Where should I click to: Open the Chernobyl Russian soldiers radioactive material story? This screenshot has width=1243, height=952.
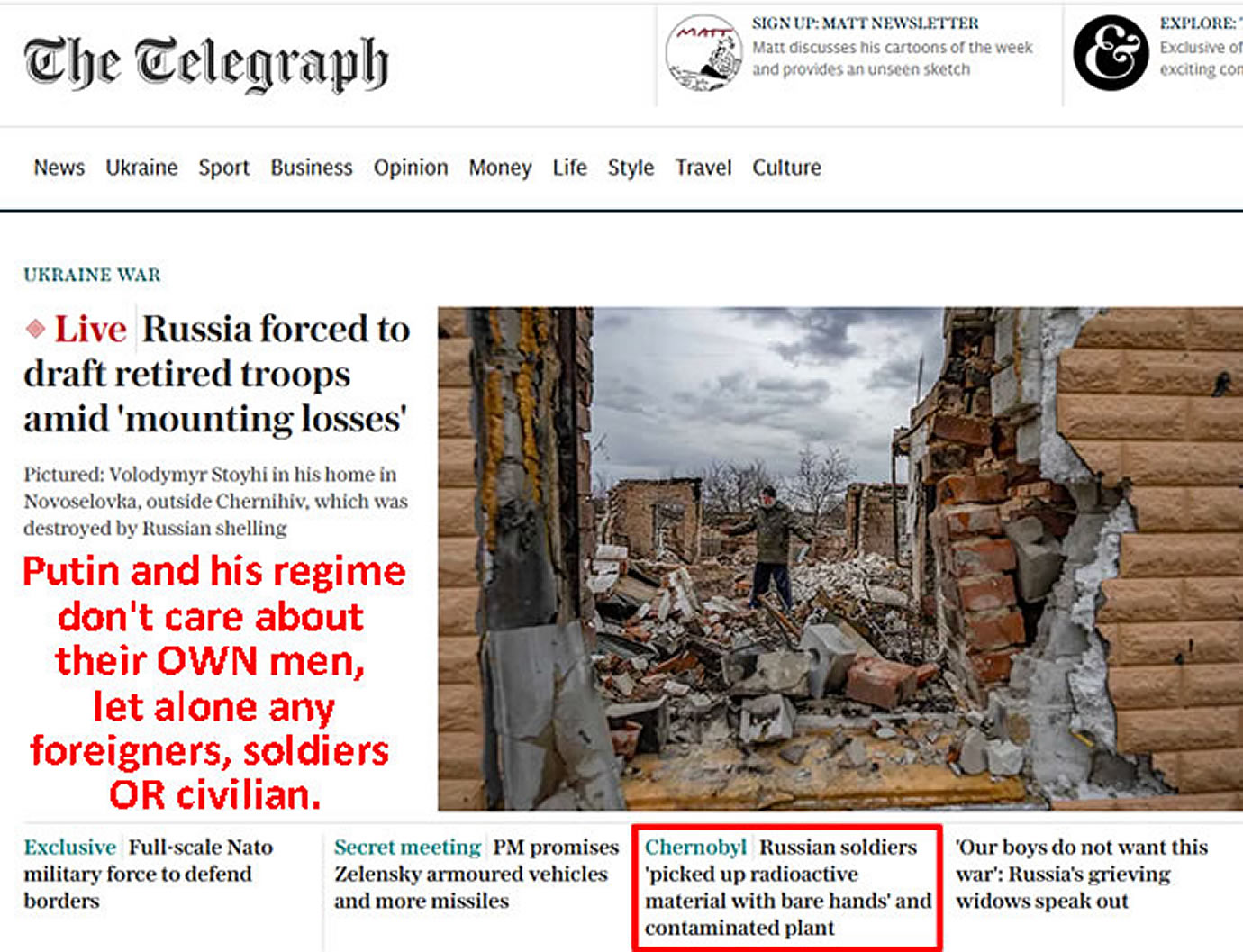tap(788, 887)
